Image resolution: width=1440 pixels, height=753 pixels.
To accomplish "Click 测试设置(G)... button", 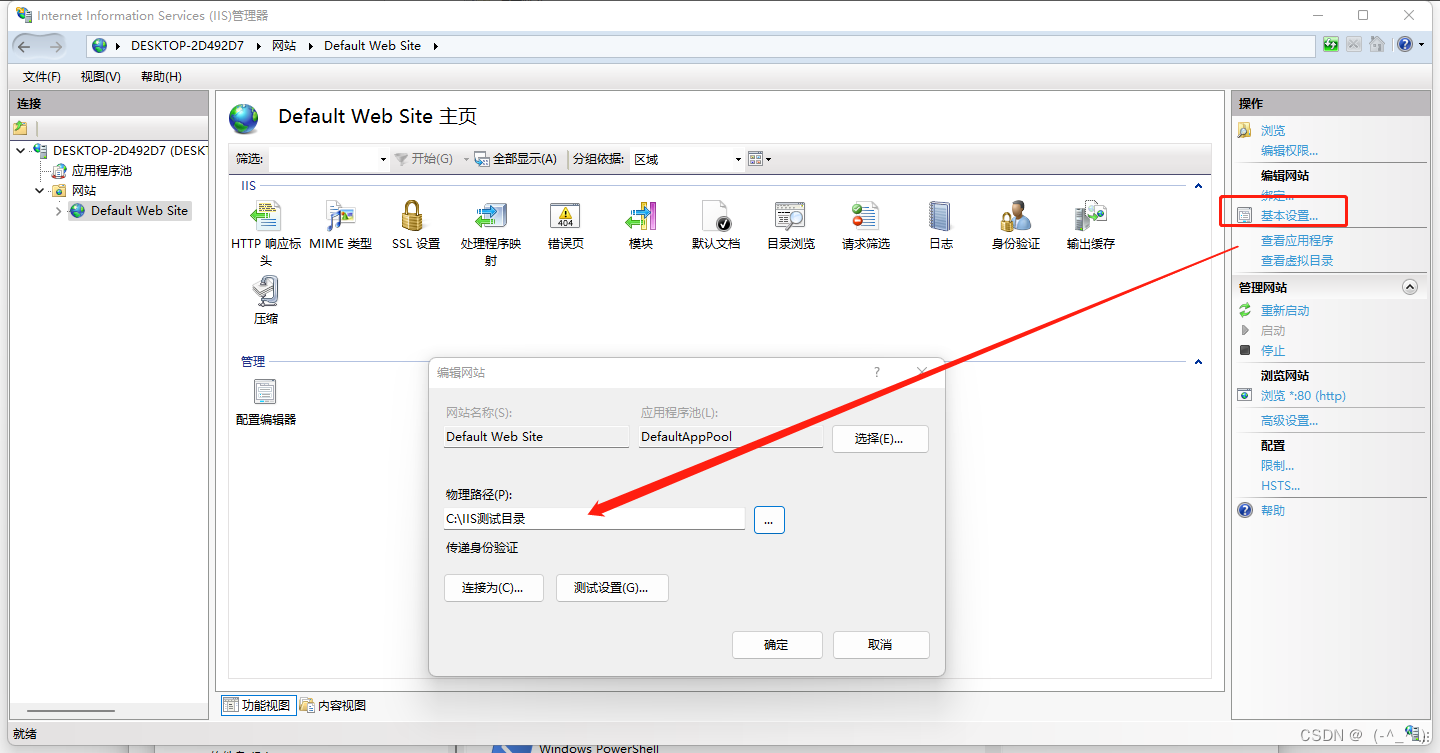I will pos(611,588).
